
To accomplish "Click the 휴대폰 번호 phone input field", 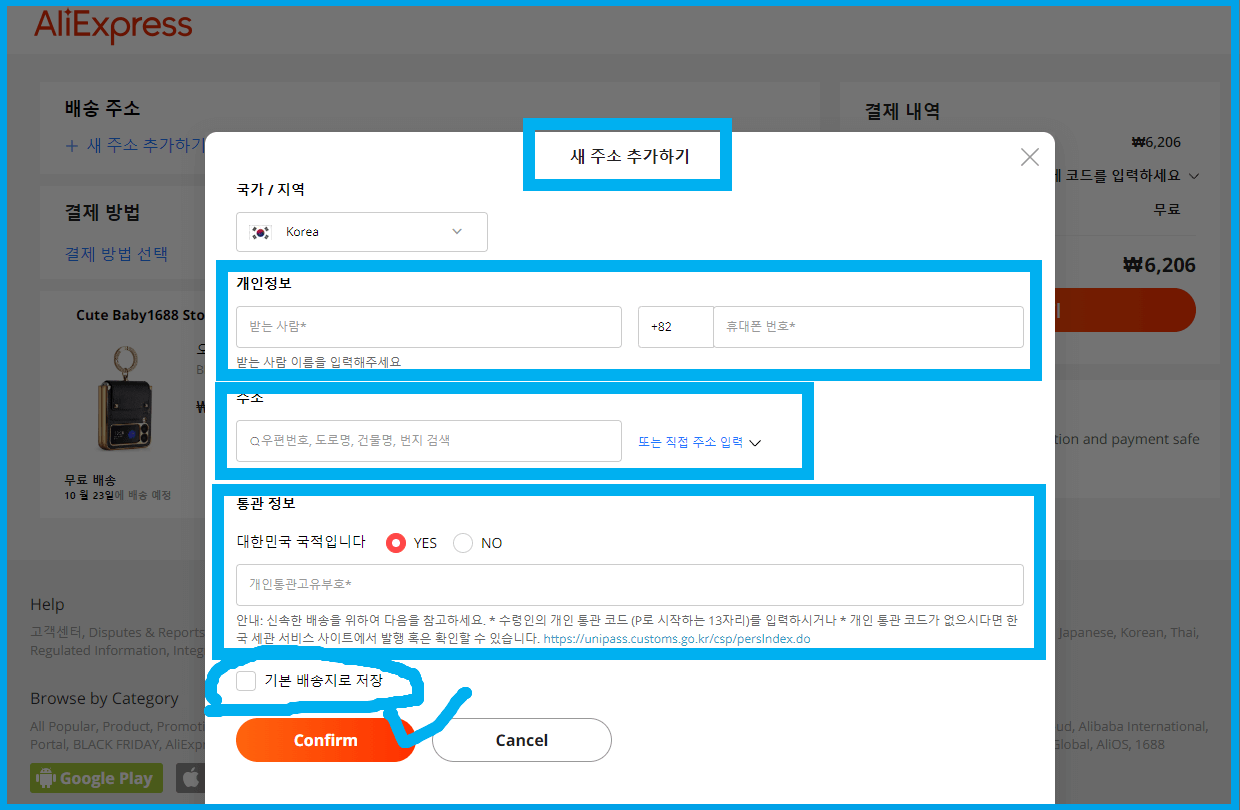I will click(x=868, y=326).
